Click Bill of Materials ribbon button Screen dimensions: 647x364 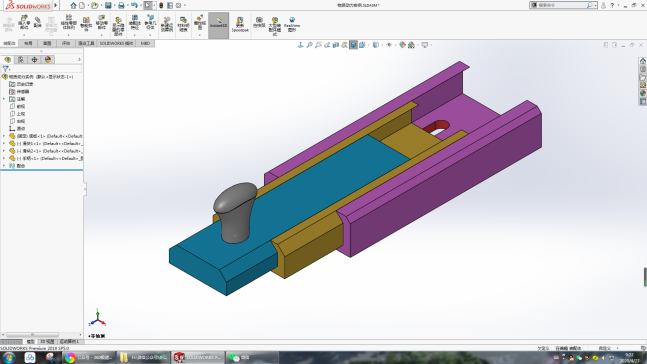[x=183, y=25]
